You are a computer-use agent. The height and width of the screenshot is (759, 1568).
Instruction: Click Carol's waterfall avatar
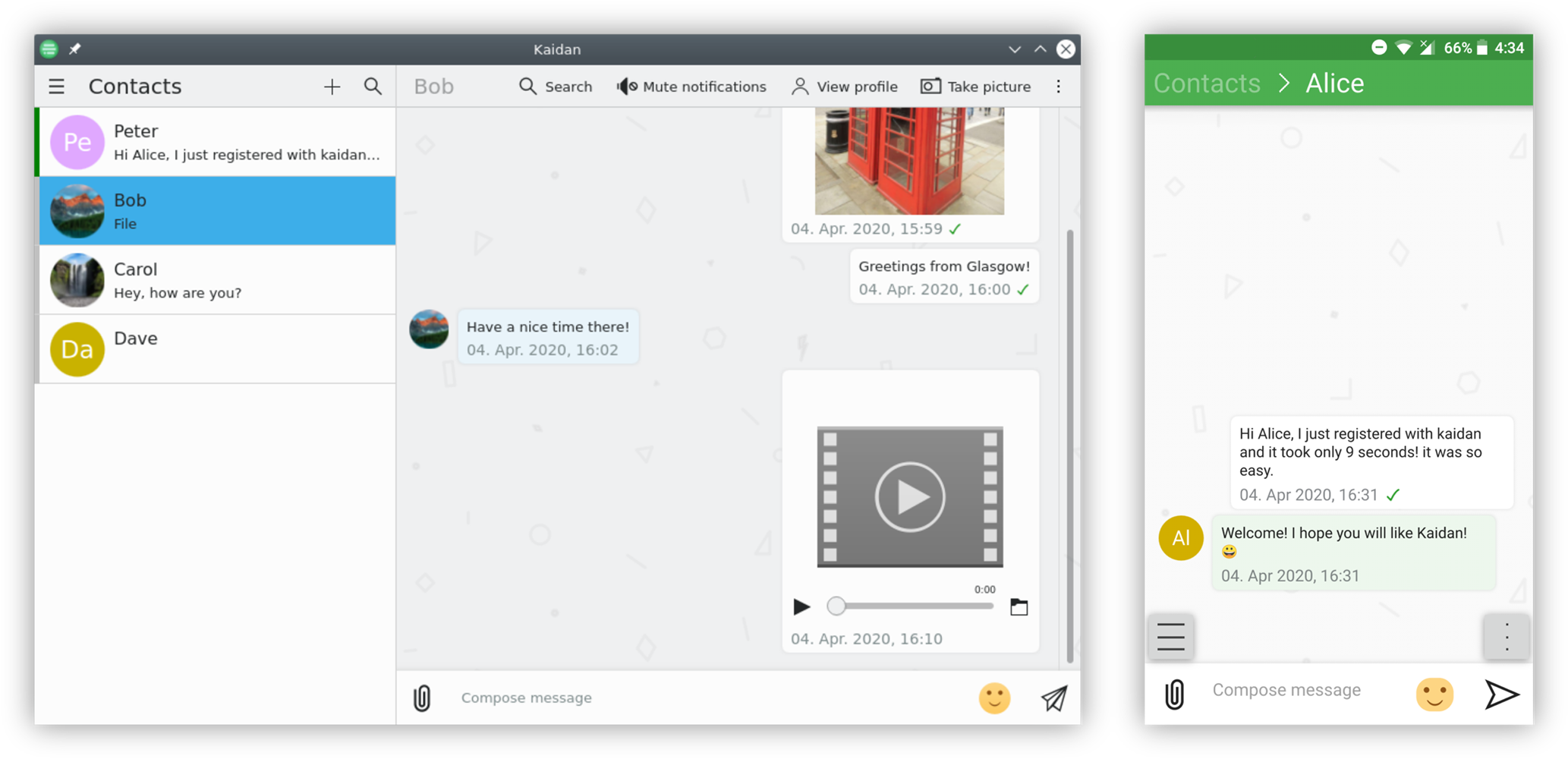pyautogui.click(x=77, y=280)
